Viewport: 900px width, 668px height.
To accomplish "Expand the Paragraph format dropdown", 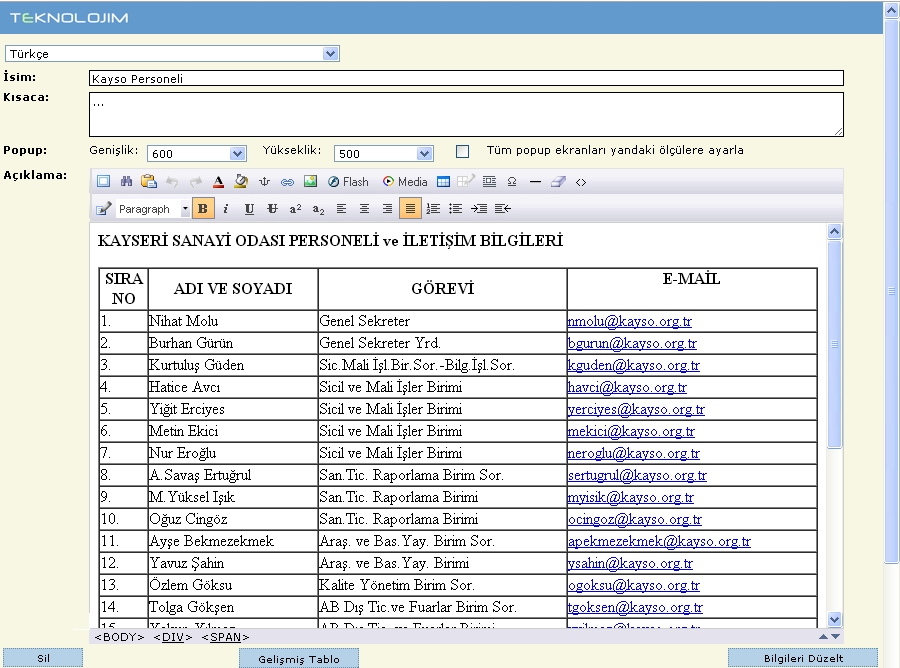I will point(185,208).
